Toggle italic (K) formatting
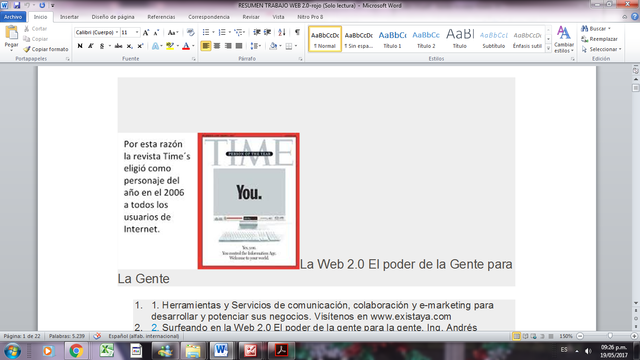 pyautogui.click(x=91, y=46)
